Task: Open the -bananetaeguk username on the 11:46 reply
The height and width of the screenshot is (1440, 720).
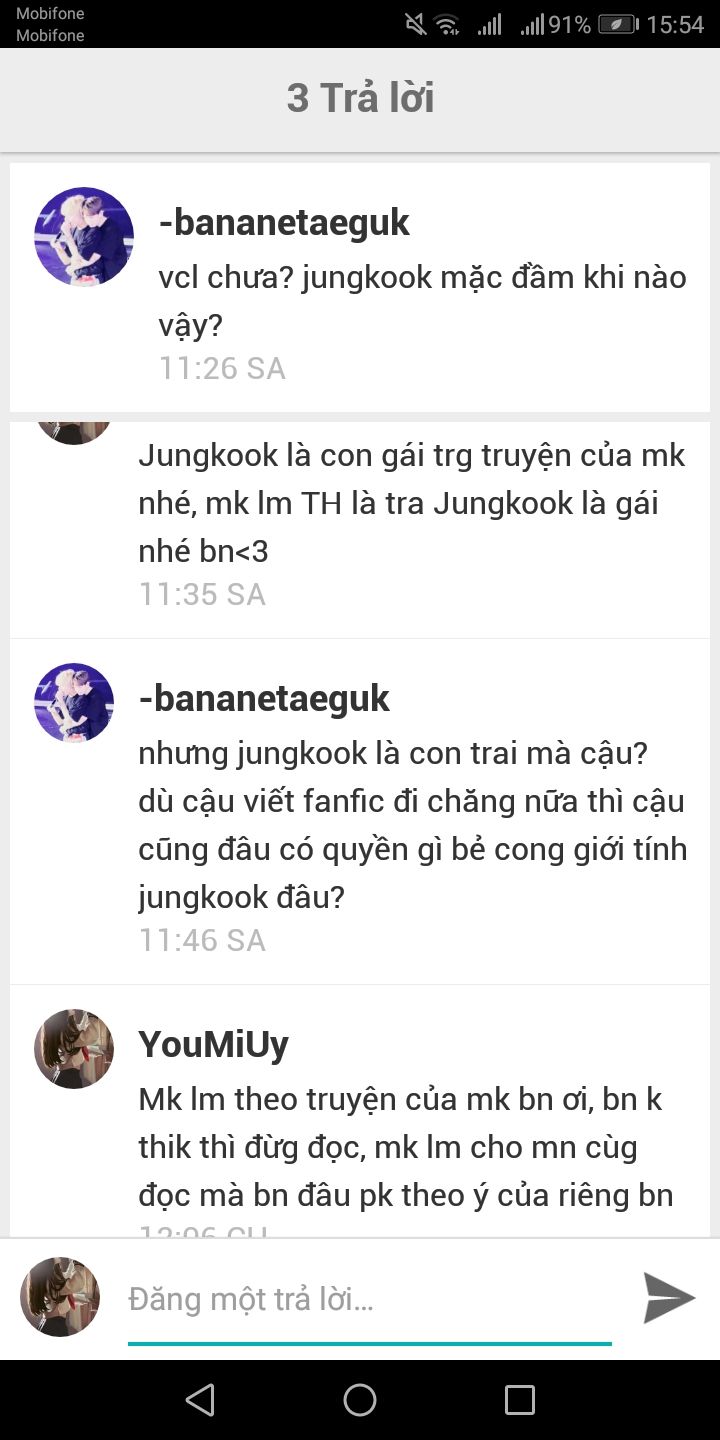Action: click(264, 698)
